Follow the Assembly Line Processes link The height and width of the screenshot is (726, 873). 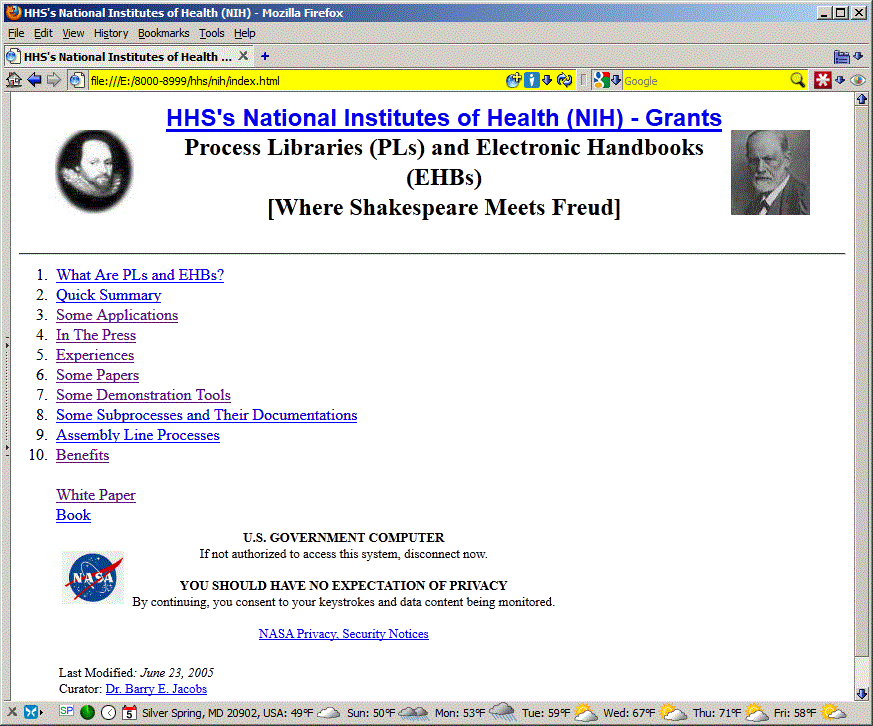pos(138,435)
